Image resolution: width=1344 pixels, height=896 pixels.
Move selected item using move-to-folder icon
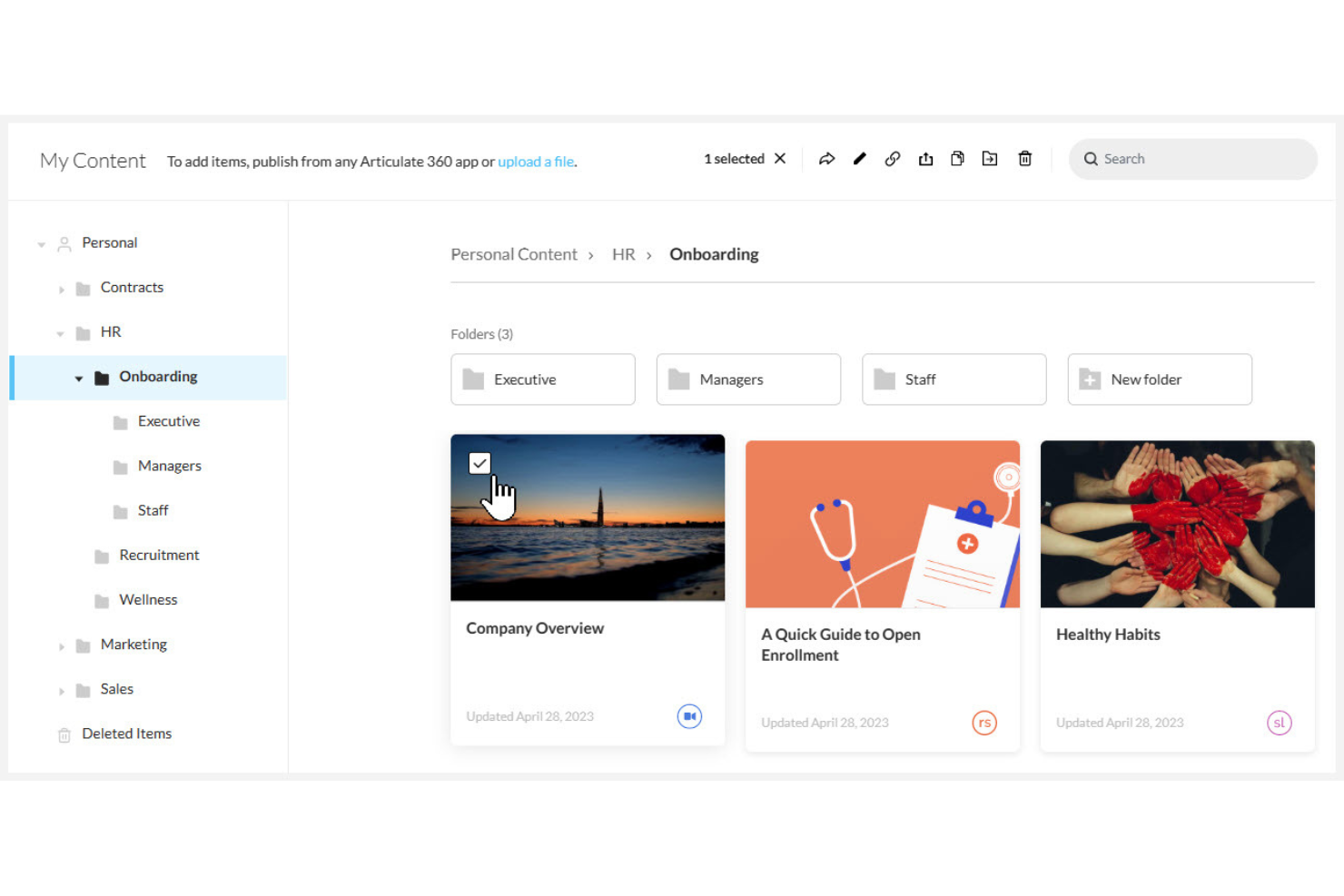coord(990,159)
